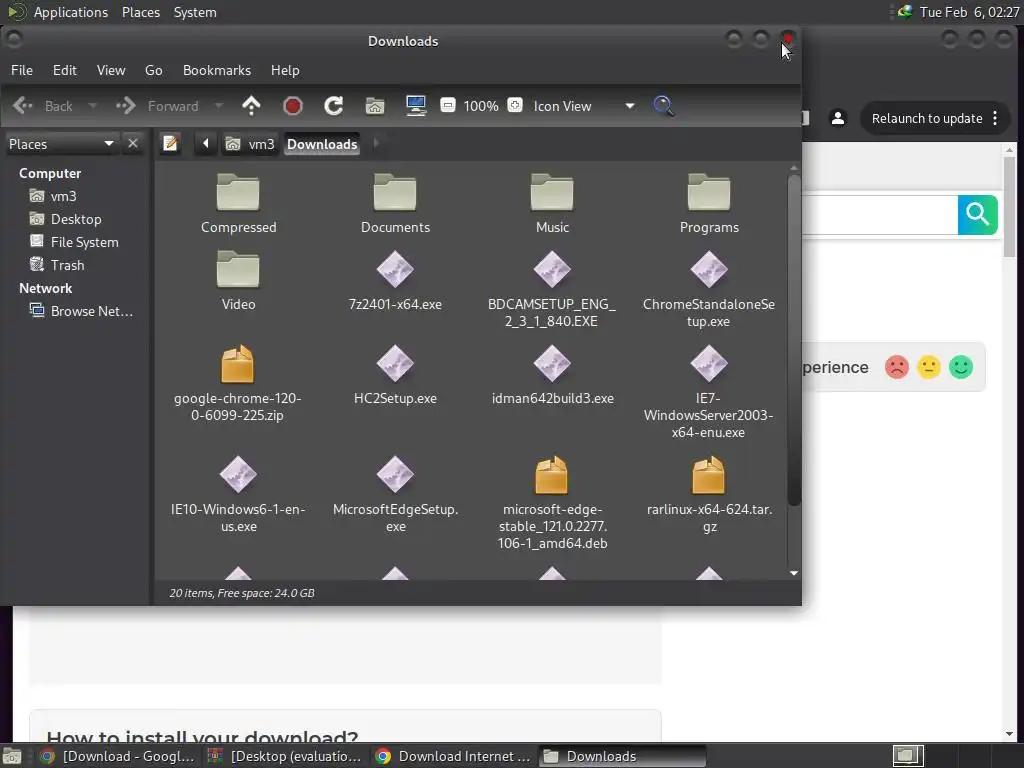1024x768 pixels.
Task: Open Forward history dropdown arrow
Action: 219,106
